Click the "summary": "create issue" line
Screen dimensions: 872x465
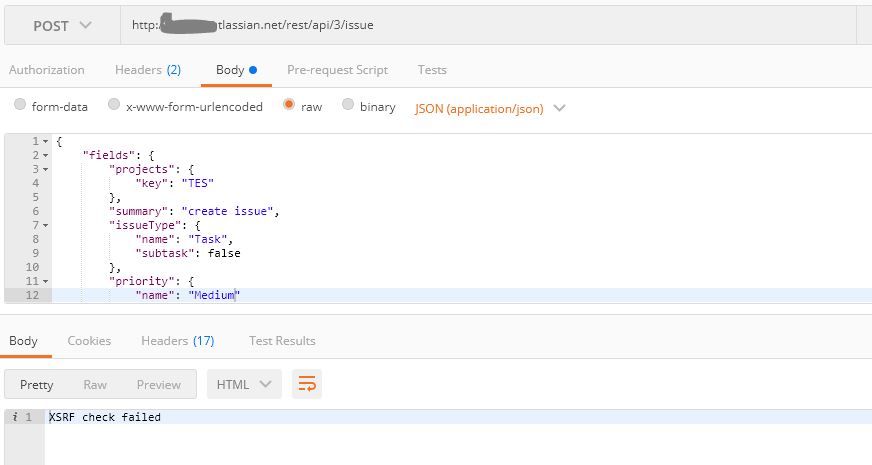(194, 211)
